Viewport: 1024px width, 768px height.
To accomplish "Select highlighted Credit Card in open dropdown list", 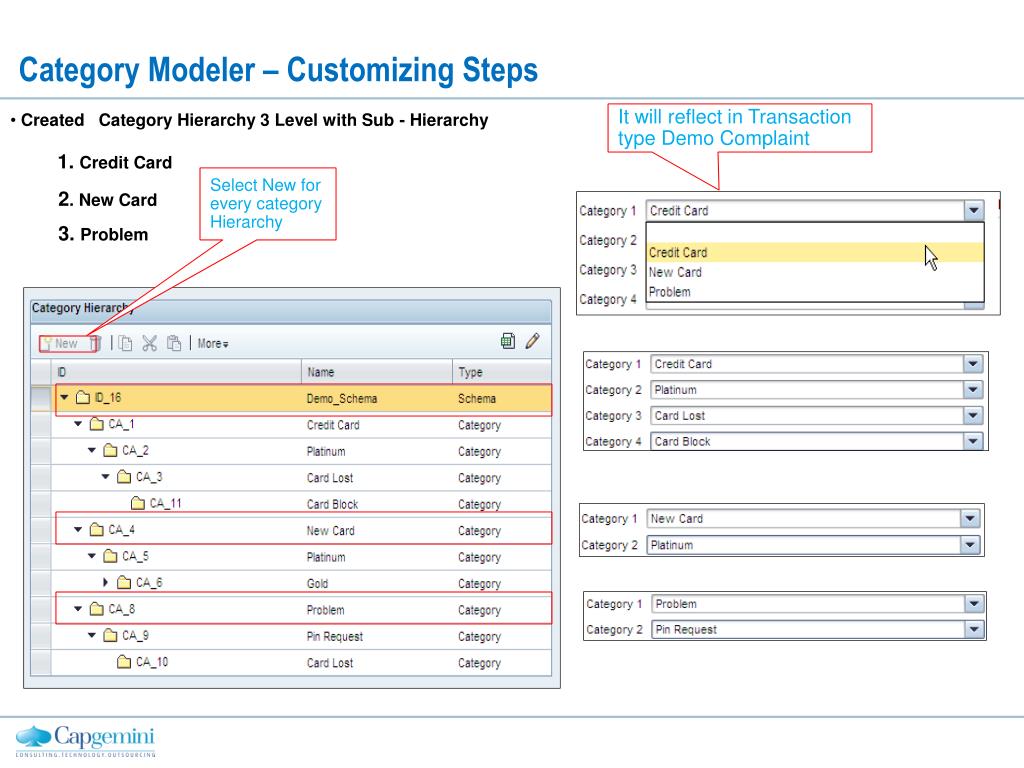I will pos(815,252).
